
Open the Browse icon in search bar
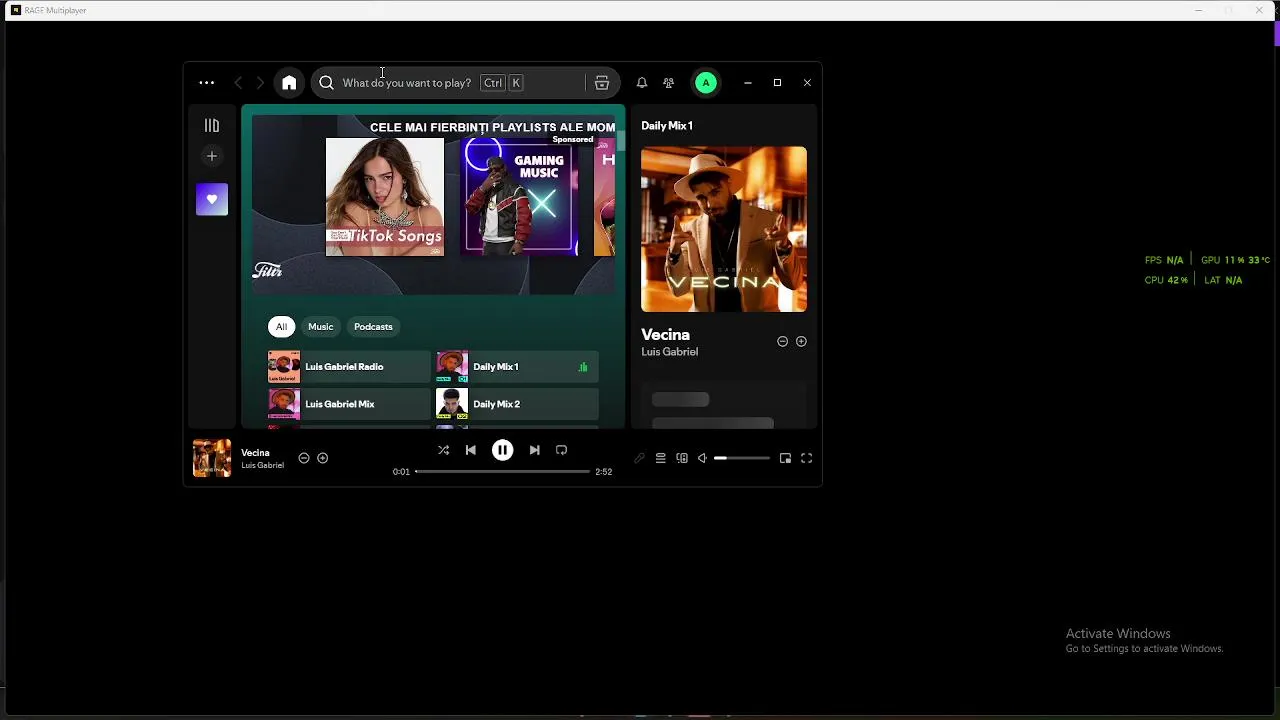pyautogui.click(x=602, y=83)
